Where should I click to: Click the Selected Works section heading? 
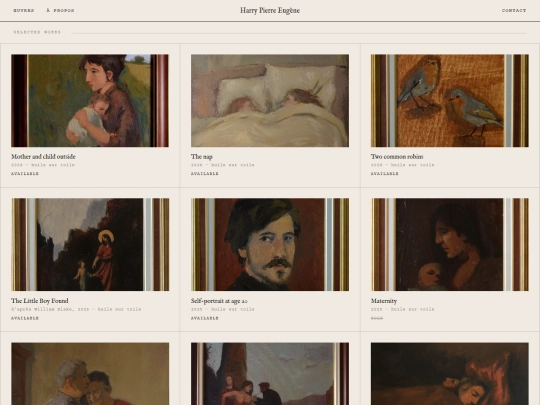point(37,32)
